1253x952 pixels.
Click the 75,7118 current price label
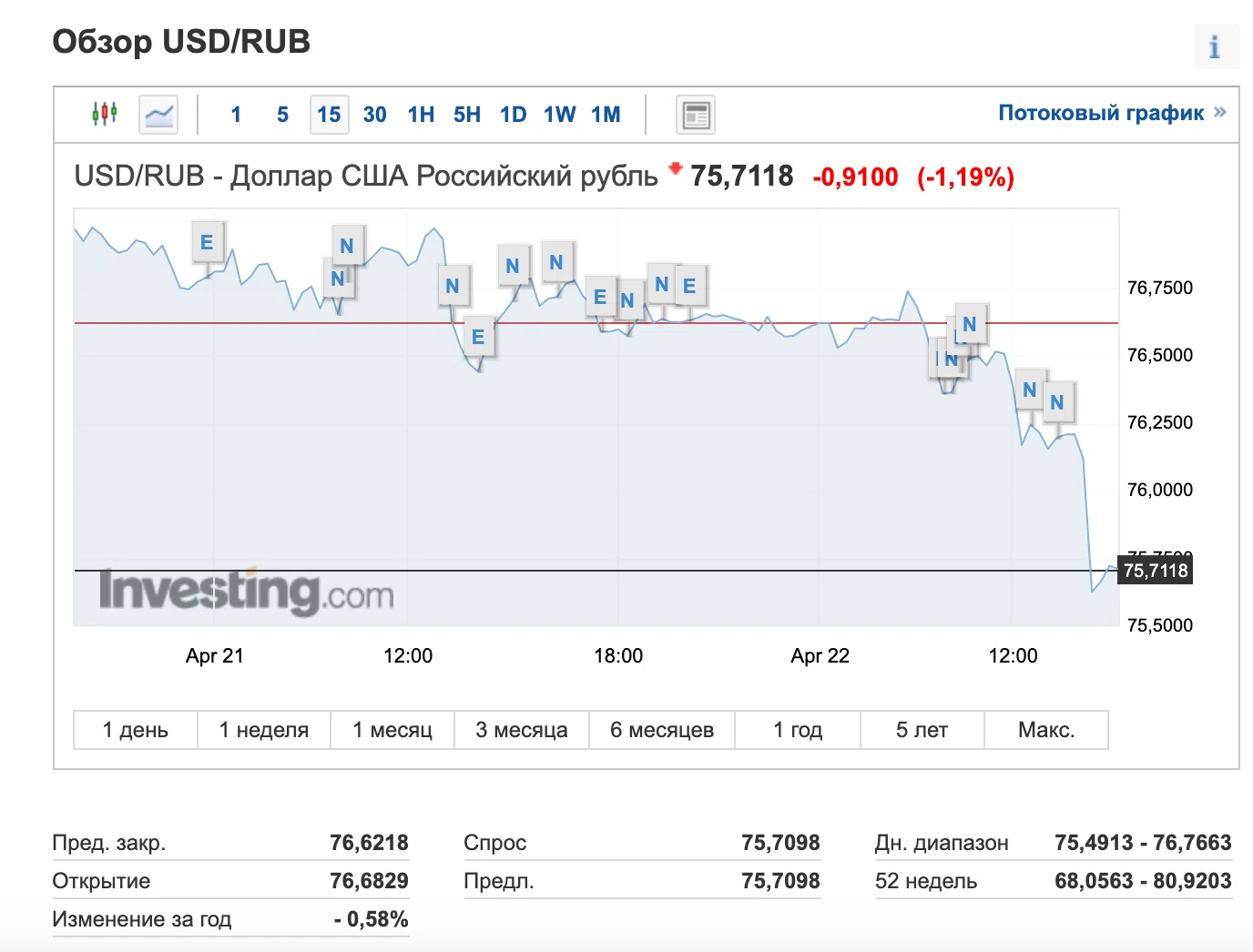(1155, 571)
